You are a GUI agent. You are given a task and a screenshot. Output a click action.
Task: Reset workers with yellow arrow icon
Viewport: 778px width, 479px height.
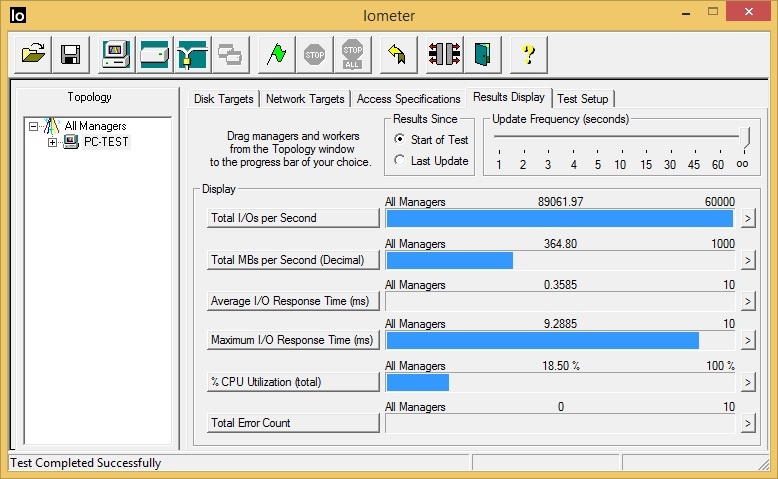[x=398, y=55]
